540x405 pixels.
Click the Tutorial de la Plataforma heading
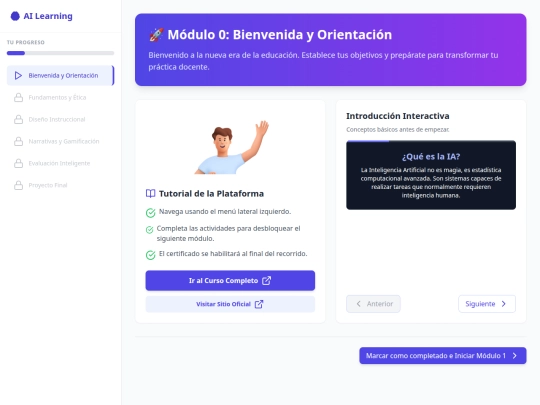point(211,194)
